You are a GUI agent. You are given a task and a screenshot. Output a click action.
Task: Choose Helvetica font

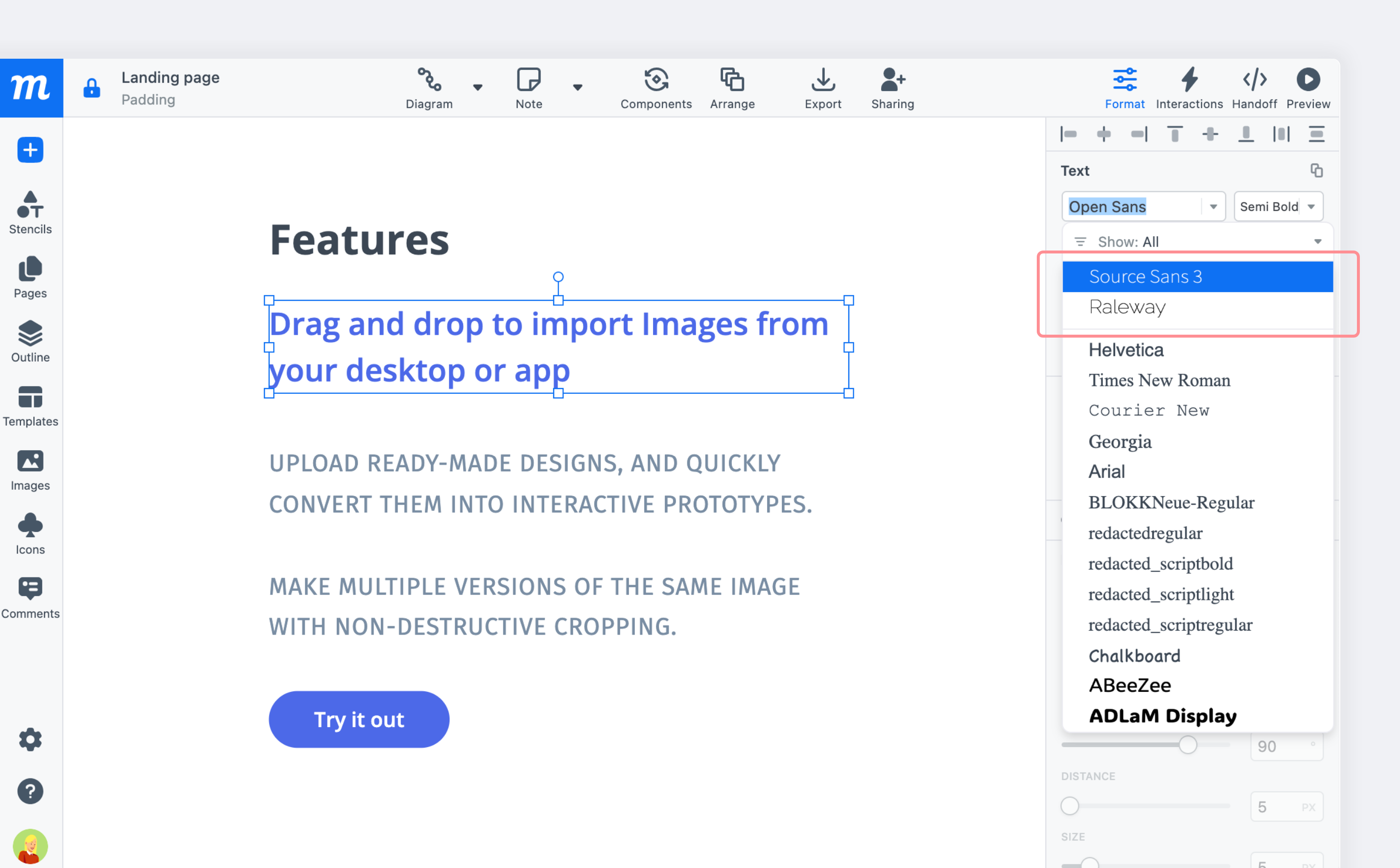click(1198, 350)
